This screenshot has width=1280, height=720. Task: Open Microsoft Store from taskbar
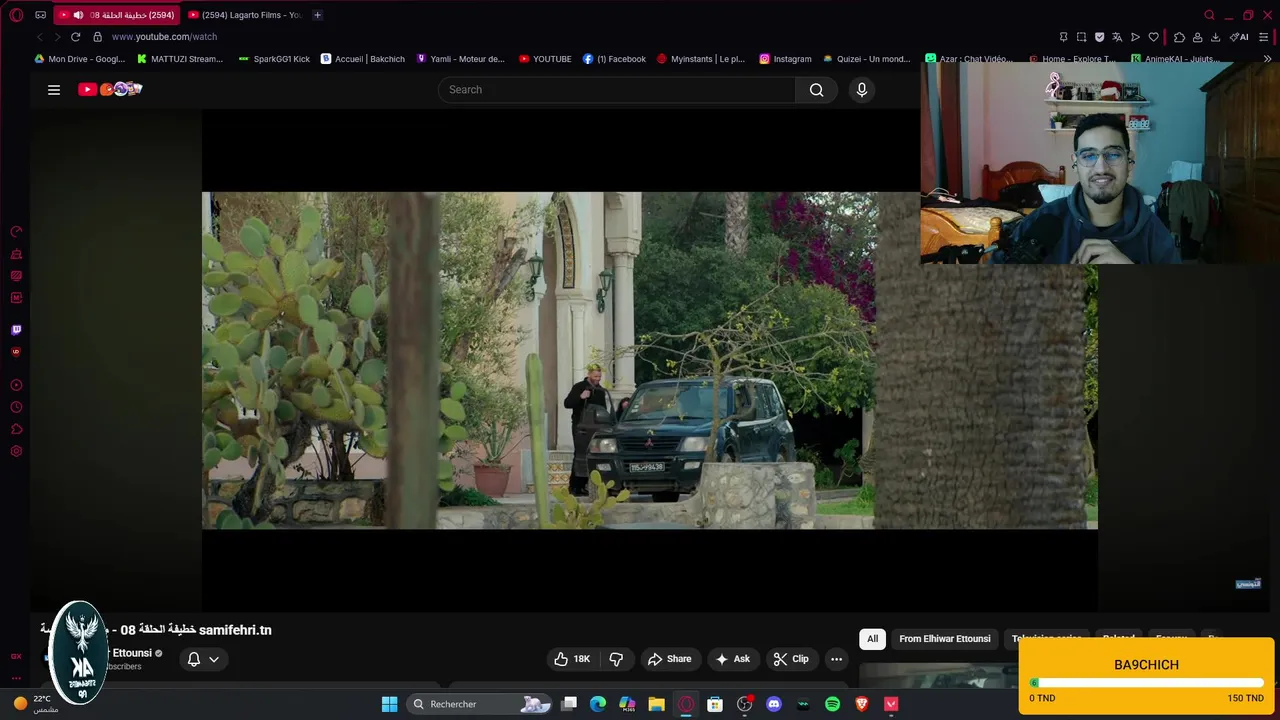coord(715,704)
